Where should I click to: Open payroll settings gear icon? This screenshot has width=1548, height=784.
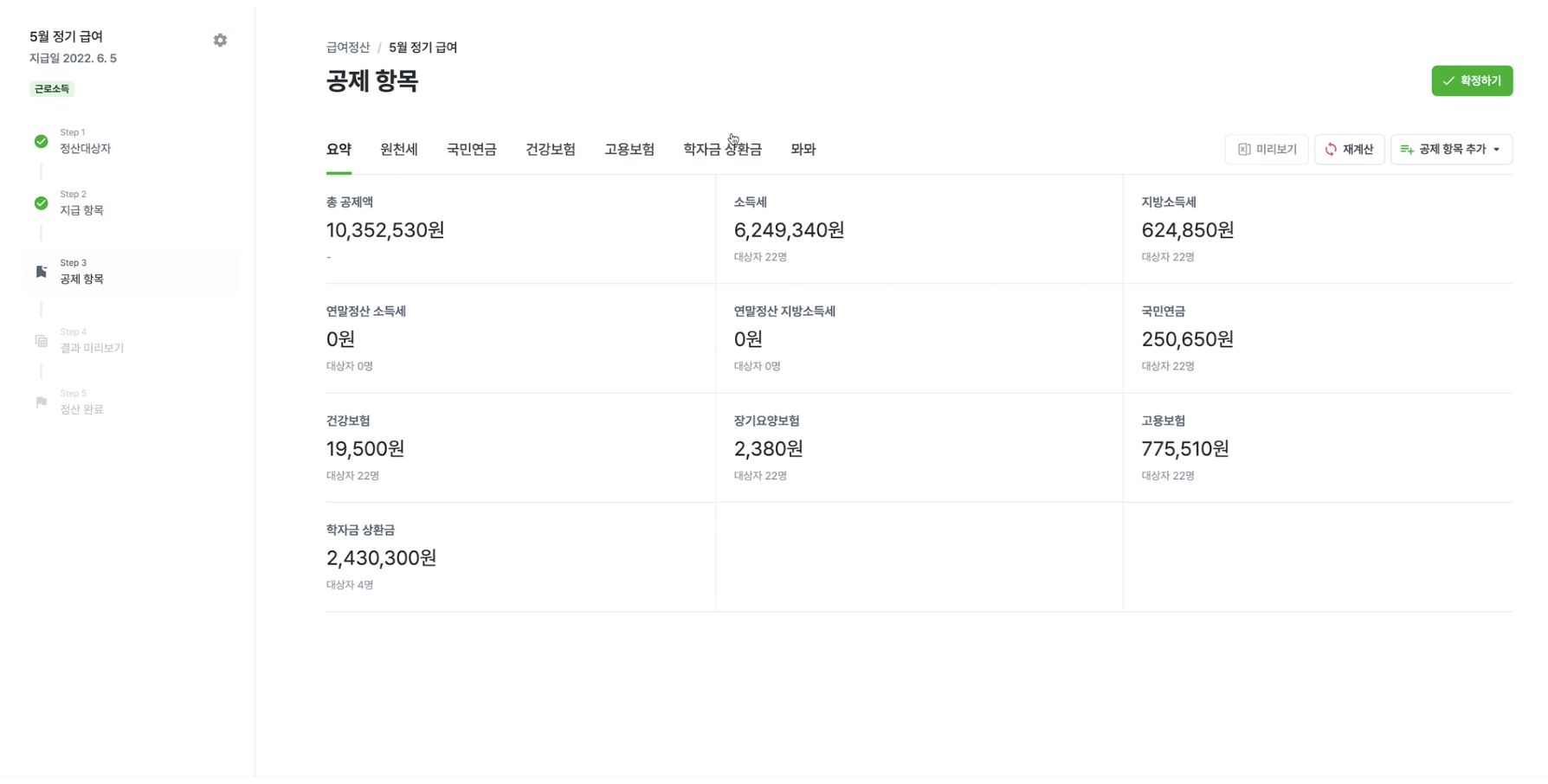[220, 41]
